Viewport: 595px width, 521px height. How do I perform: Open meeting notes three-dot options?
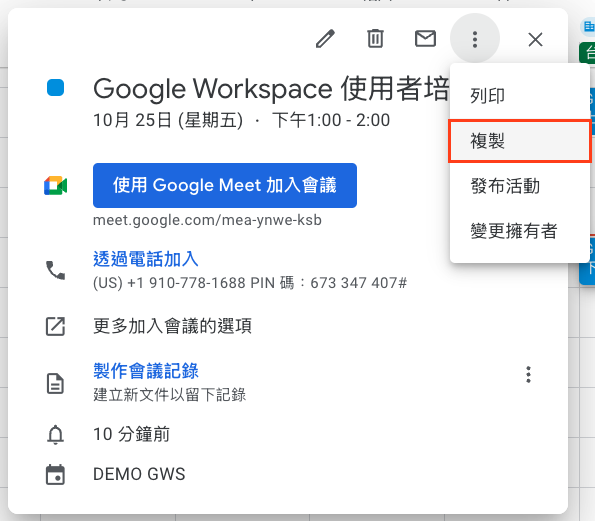point(528,375)
